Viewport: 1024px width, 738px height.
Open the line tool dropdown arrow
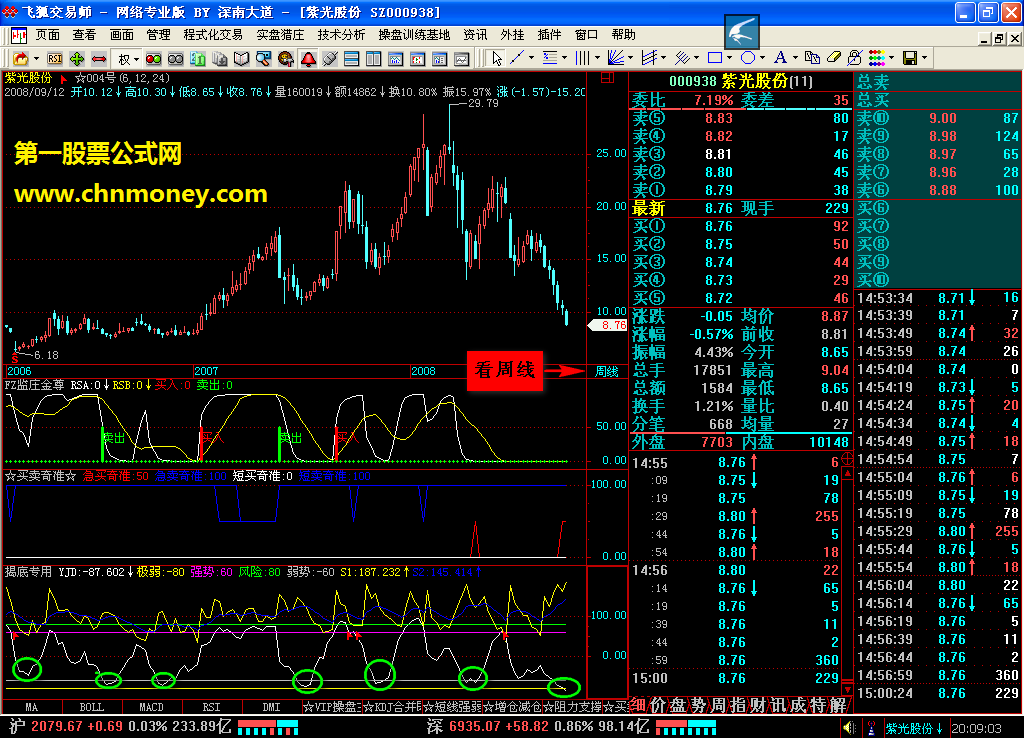pos(531,58)
